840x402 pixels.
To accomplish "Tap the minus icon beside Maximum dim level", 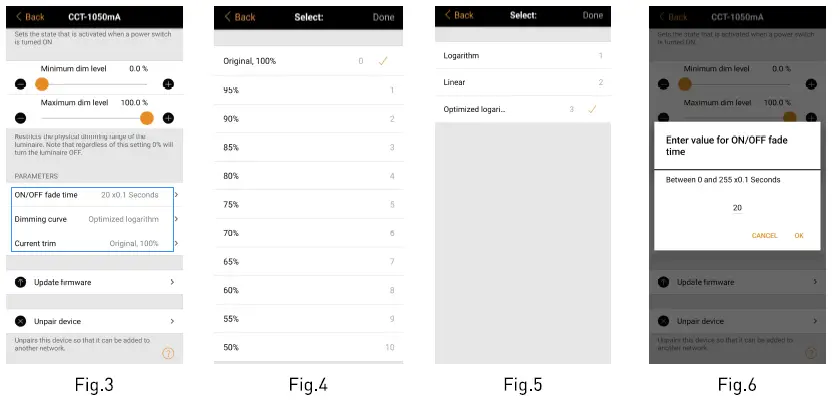I will (x=20, y=118).
